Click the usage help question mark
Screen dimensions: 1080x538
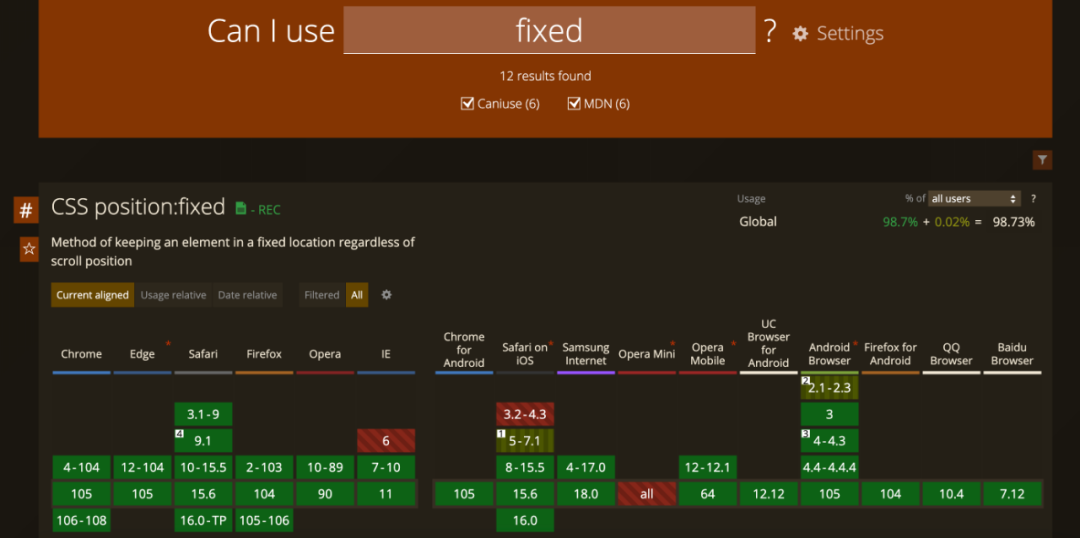click(x=1033, y=198)
